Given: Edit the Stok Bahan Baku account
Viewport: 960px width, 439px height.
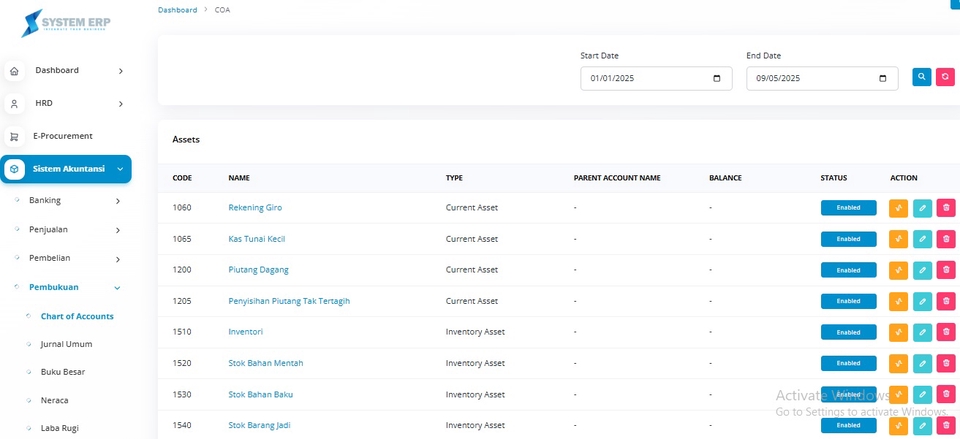Looking at the screenshot, I should click(922, 395).
